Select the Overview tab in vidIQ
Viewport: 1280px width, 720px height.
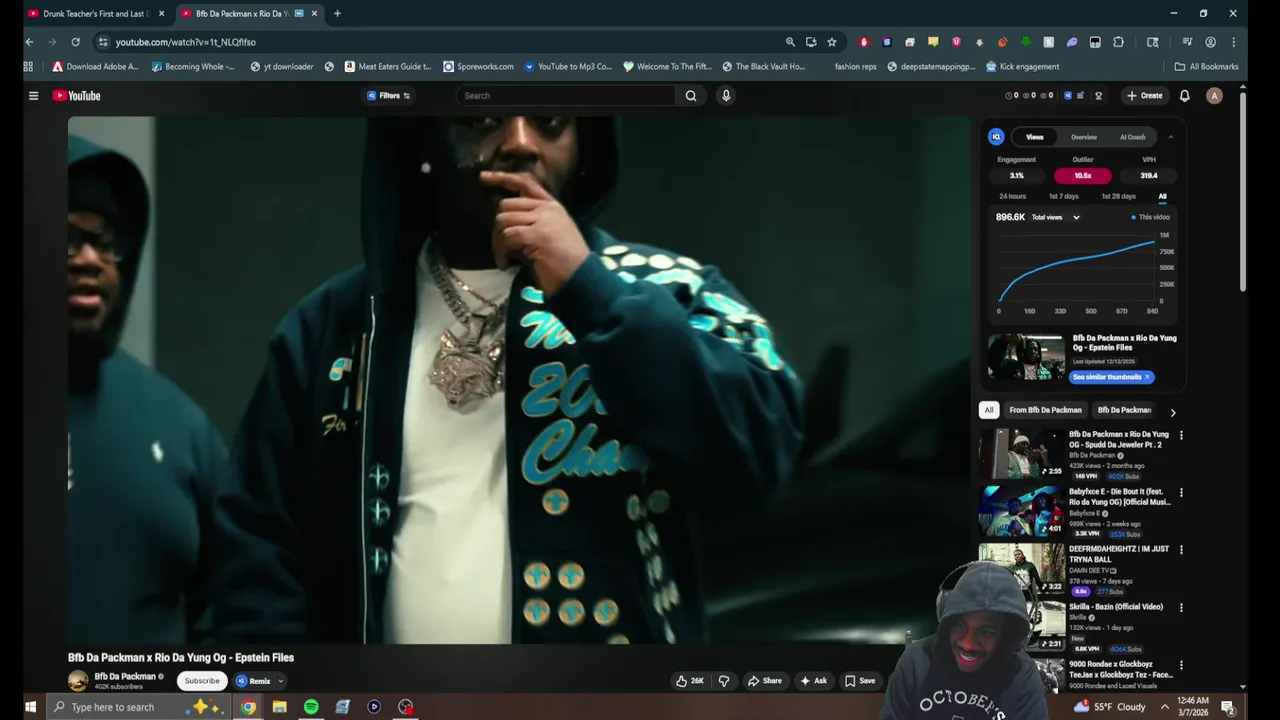tap(1084, 137)
